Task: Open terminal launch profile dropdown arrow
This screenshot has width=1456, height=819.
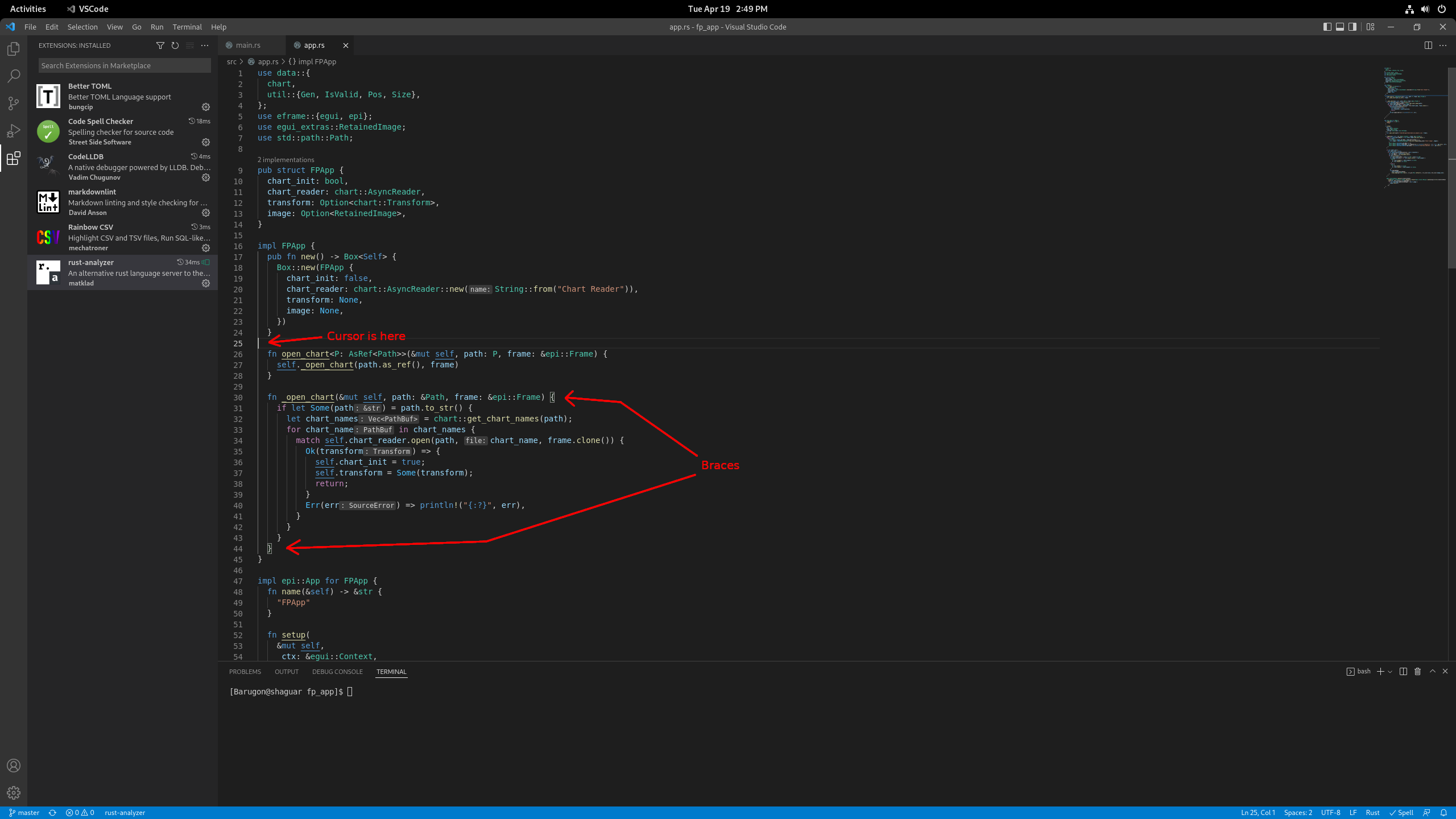Action: pos(1390,672)
